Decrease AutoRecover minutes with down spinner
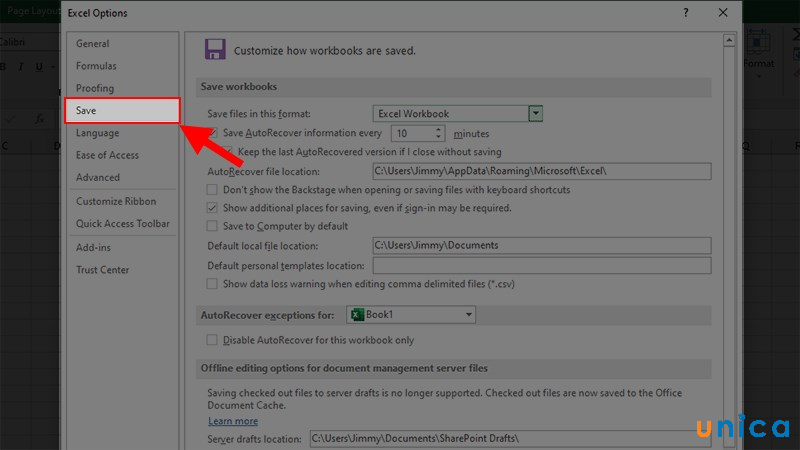The image size is (800, 450). click(438, 137)
